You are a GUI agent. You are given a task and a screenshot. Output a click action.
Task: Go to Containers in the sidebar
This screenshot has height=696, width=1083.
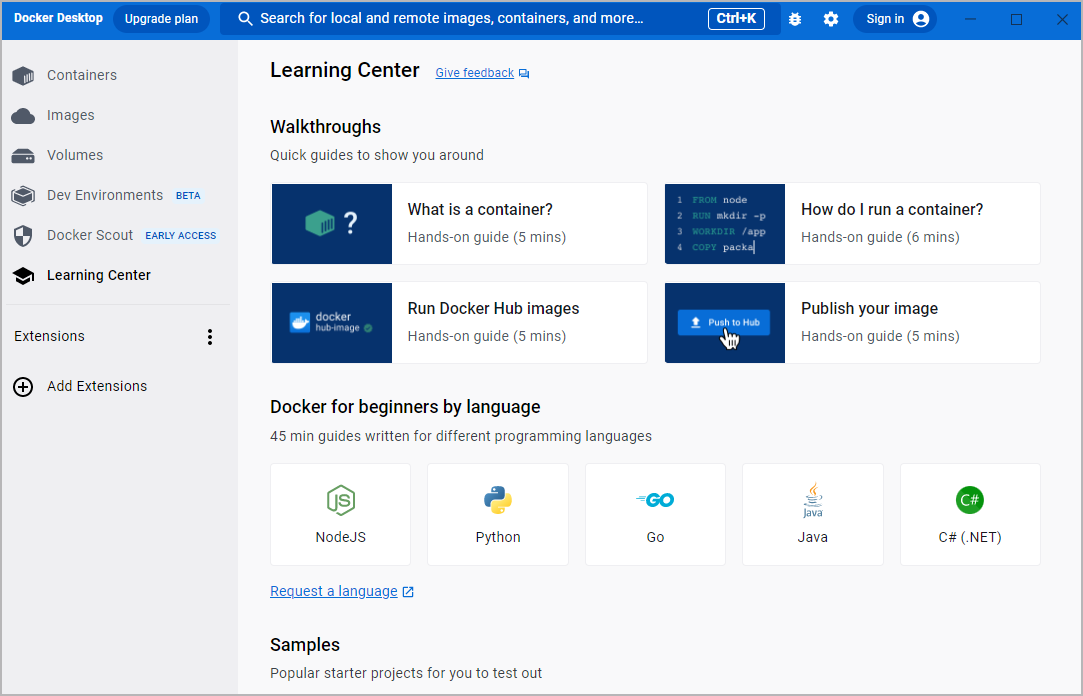[x=82, y=75]
